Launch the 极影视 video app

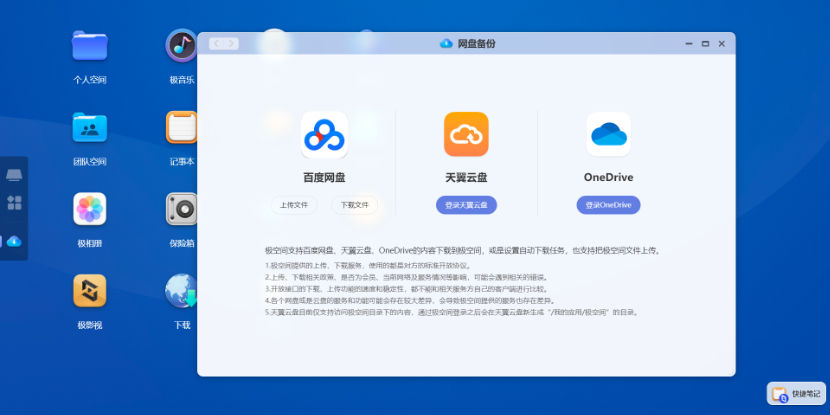coord(89,291)
